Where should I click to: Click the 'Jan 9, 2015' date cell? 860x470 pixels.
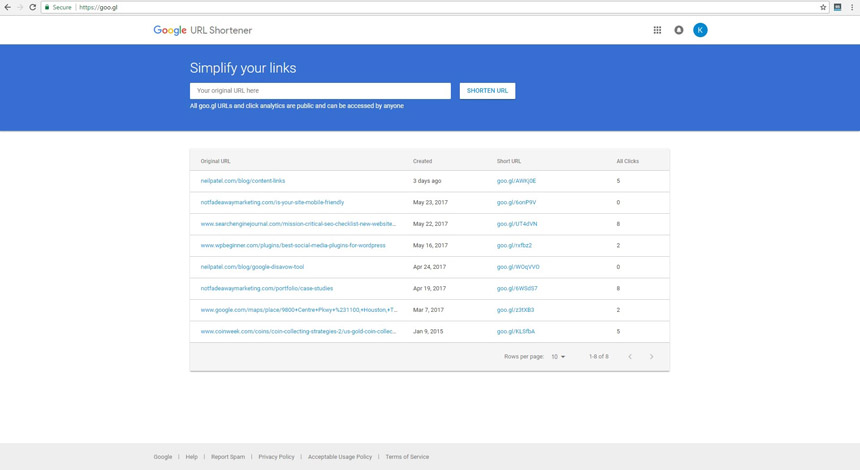428,331
